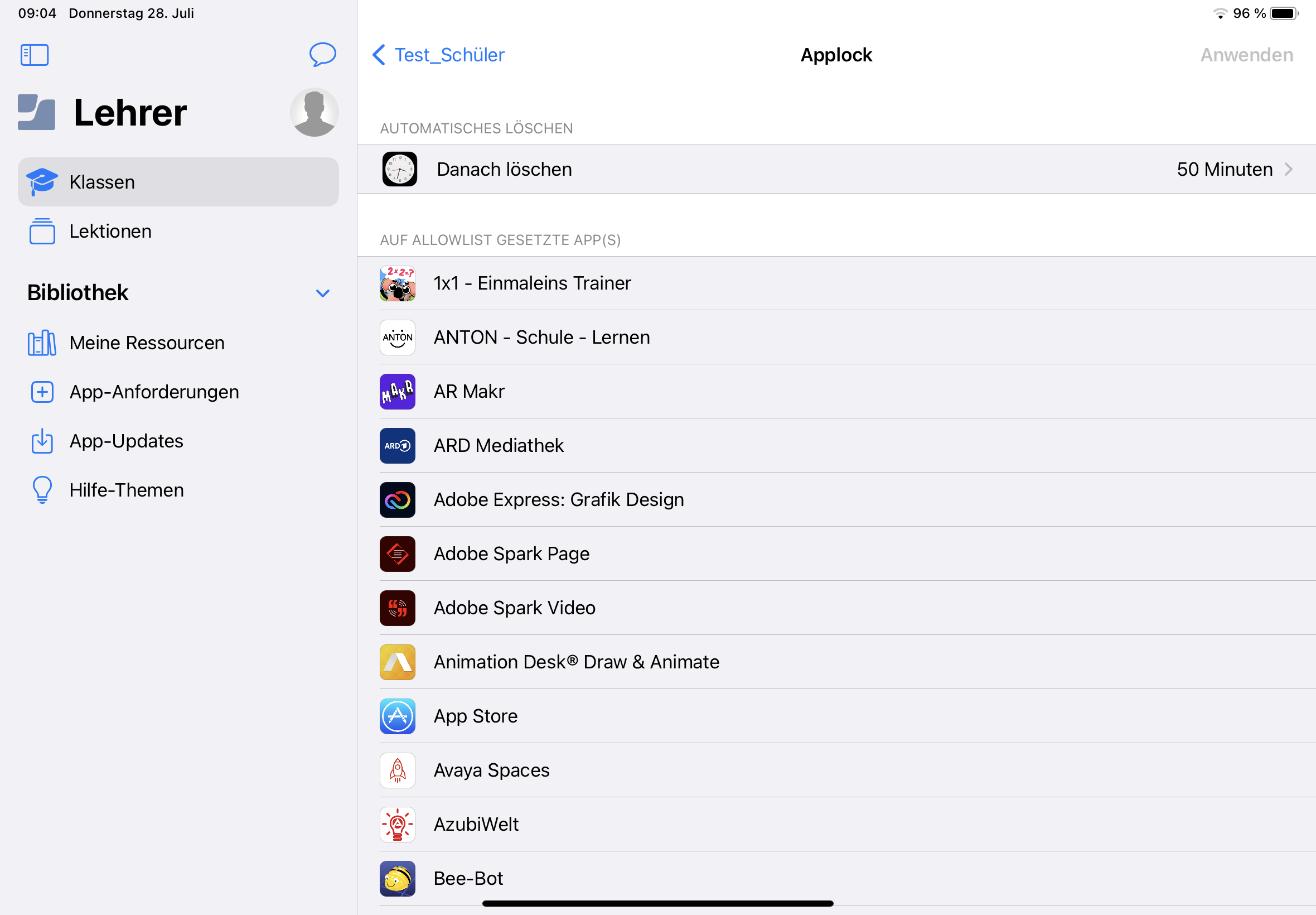Select ARD Mediathek row
The height and width of the screenshot is (915, 1316).
click(836, 445)
